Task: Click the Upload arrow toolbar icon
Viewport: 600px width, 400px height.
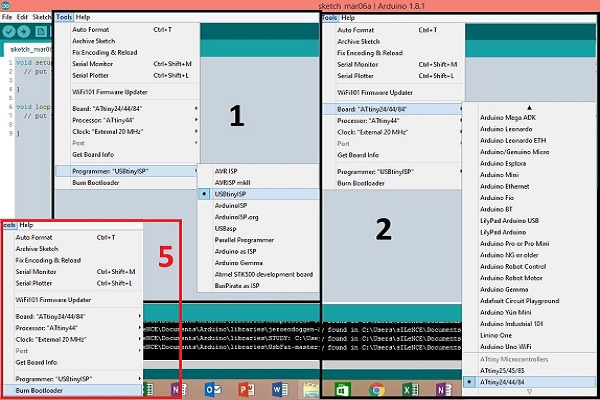Action: (x=23, y=31)
